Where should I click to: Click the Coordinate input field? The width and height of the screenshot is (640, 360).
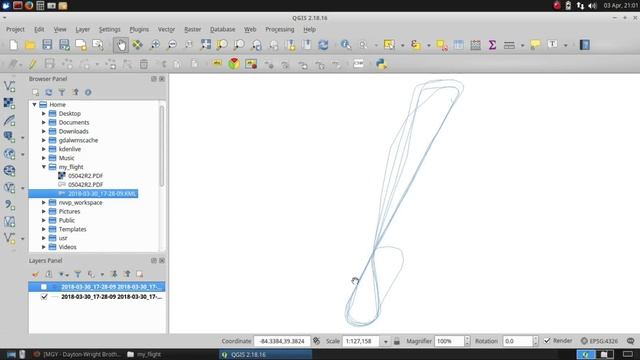point(282,341)
